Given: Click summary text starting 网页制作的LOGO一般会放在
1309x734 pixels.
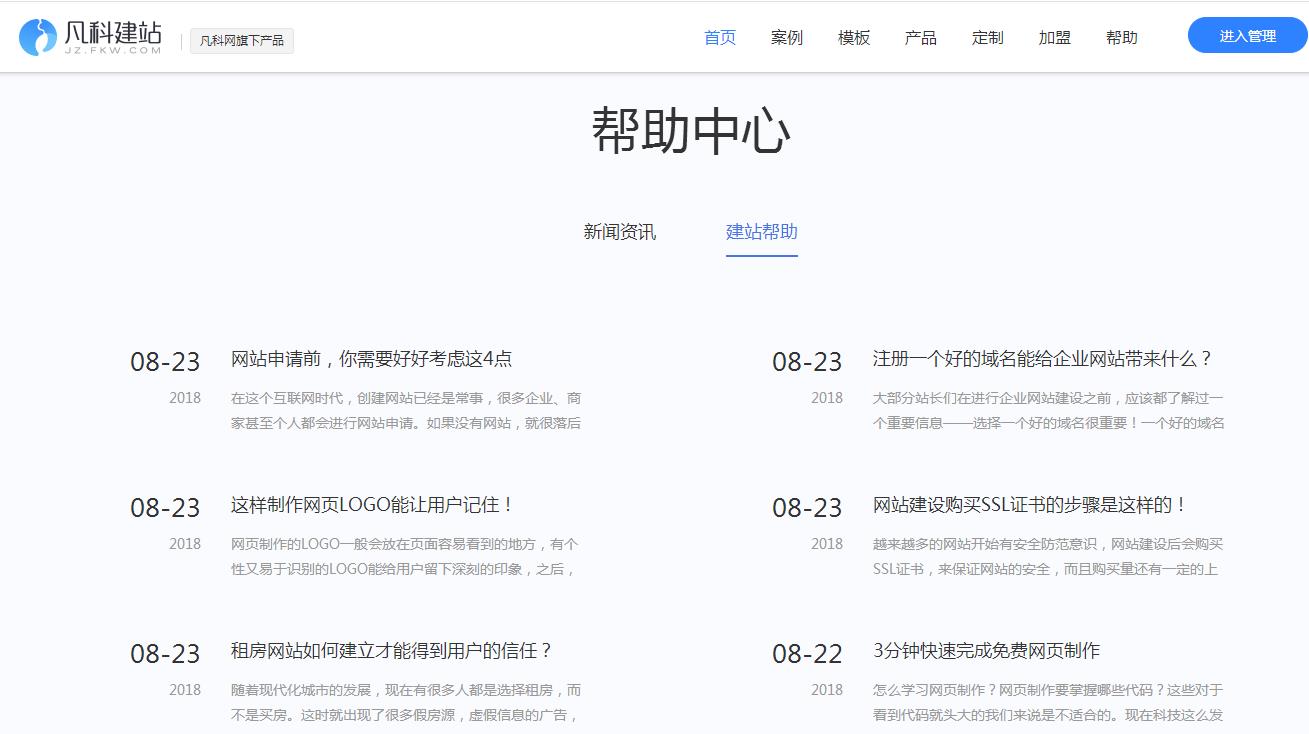Looking at the screenshot, I should (x=405, y=556).
